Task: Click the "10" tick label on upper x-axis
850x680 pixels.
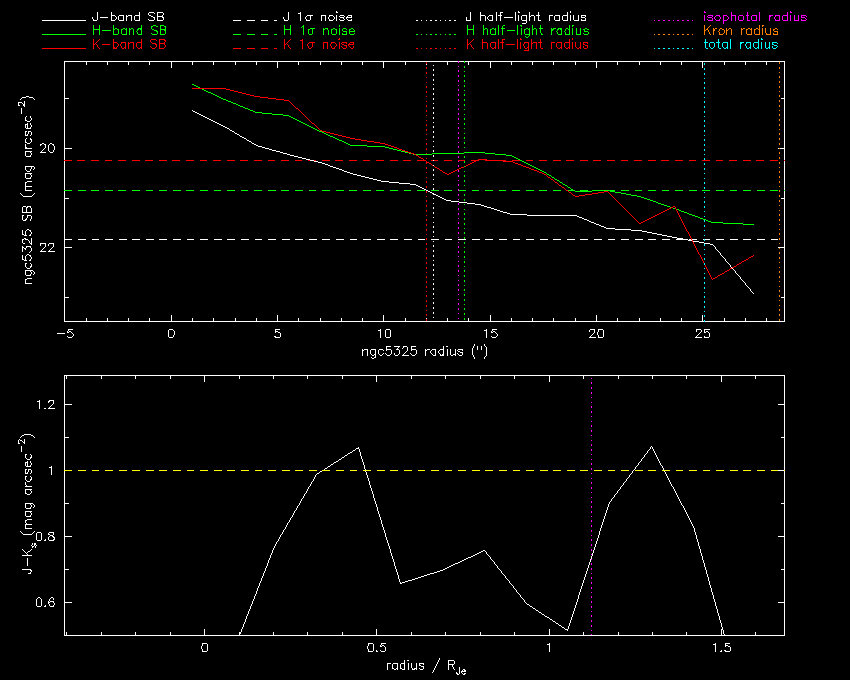Action: 384,334
